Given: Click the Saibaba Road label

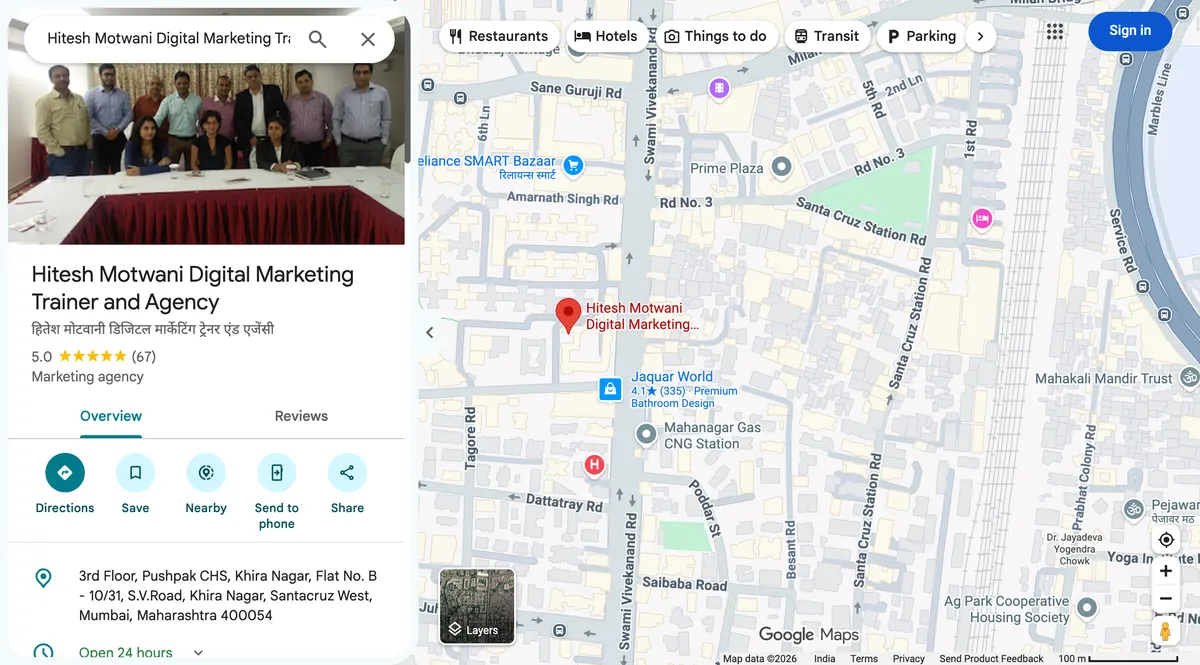Looking at the screenshot, I should tap(685, 584).
